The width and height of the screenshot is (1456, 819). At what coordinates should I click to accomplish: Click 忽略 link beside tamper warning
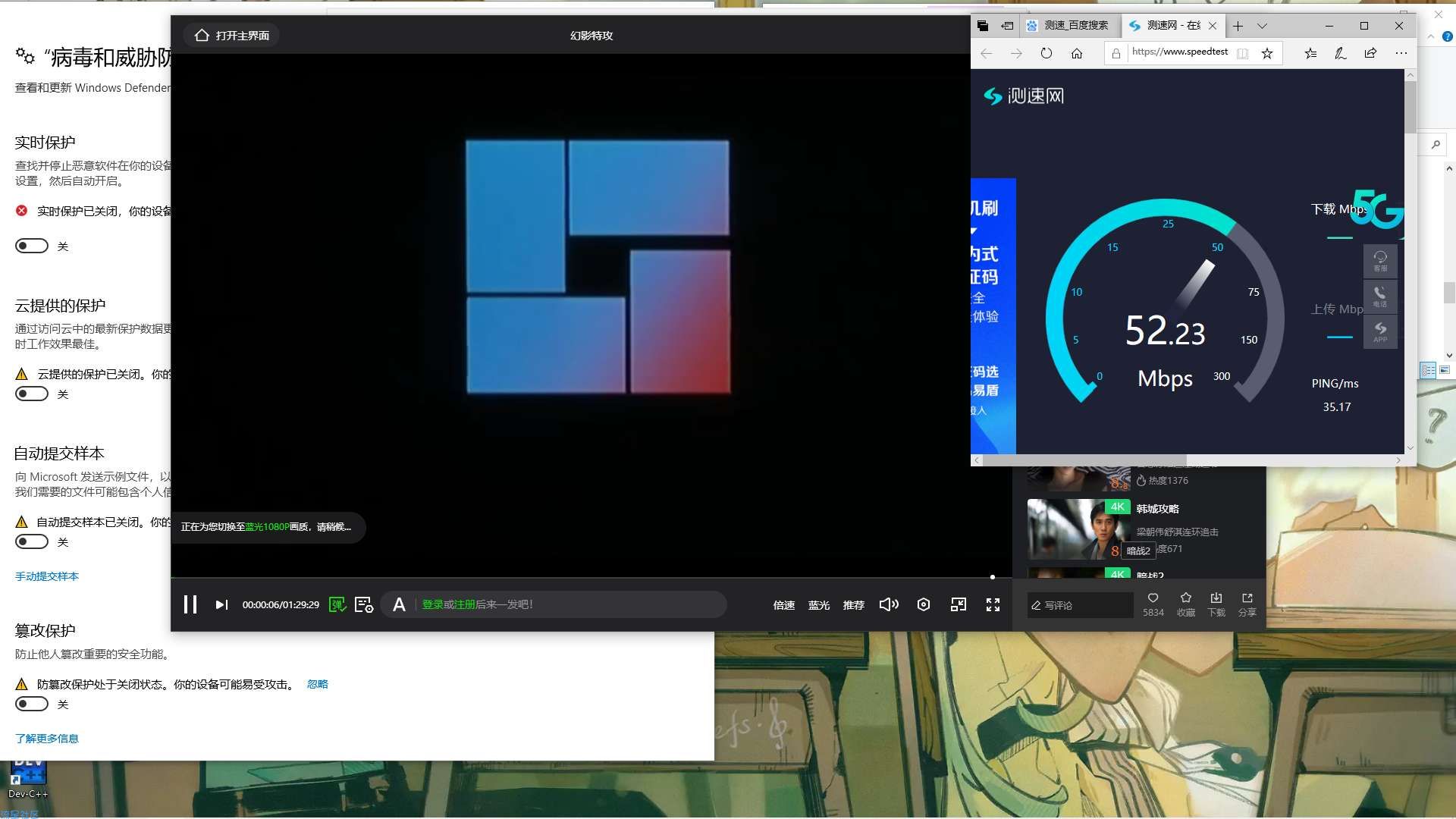point(318,684)
